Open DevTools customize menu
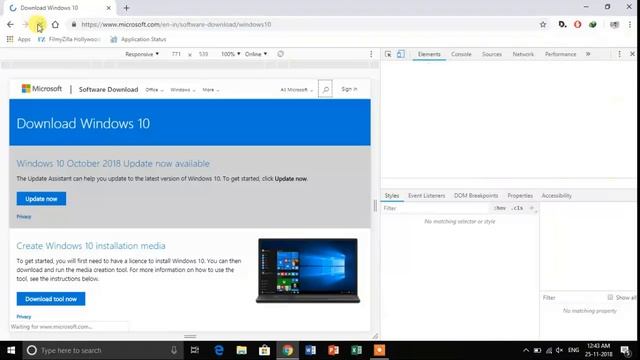This screenshot has height=360, width=640. [619, 54]
